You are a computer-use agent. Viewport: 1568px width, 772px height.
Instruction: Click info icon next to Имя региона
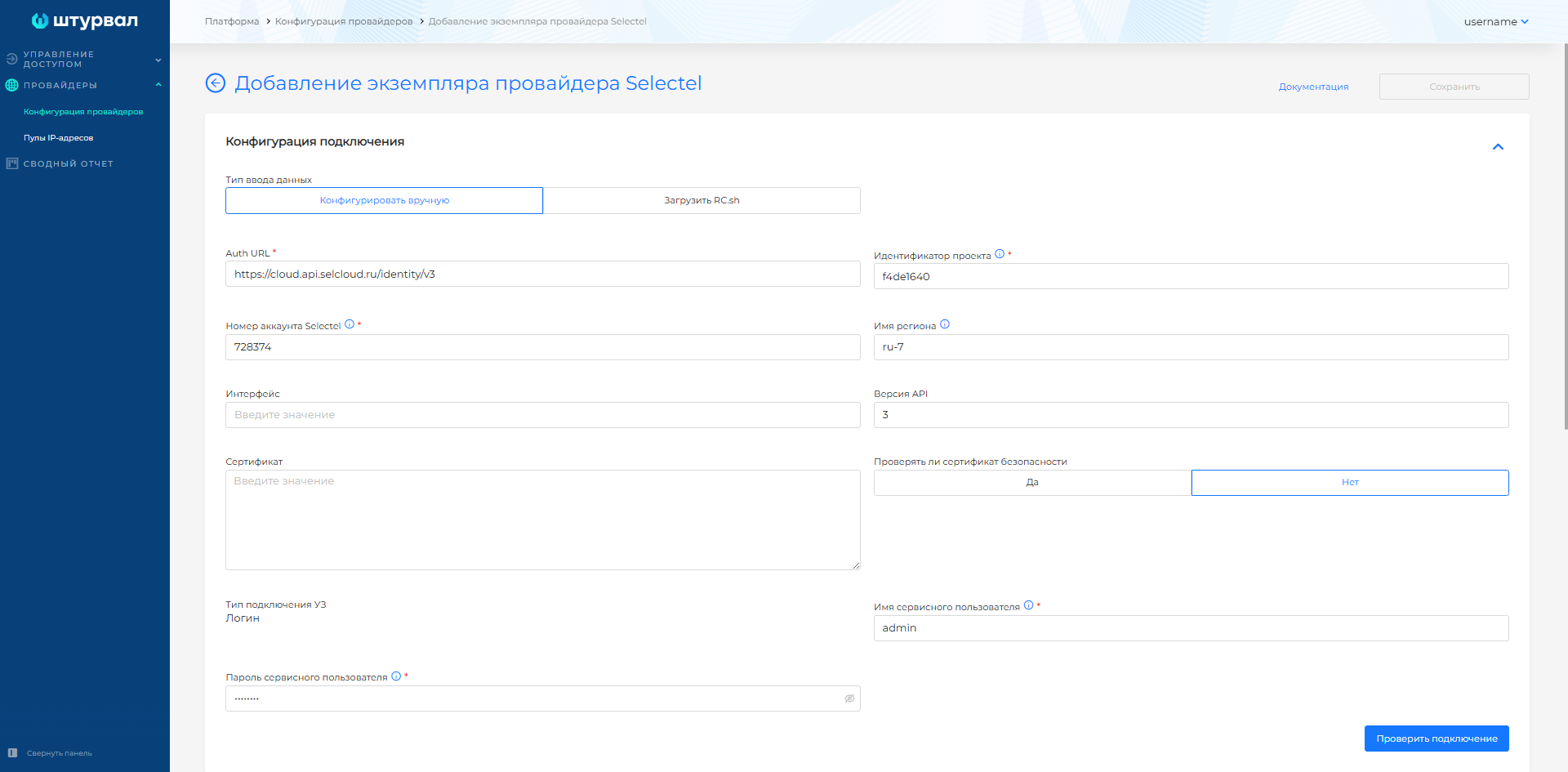(945, 324)
